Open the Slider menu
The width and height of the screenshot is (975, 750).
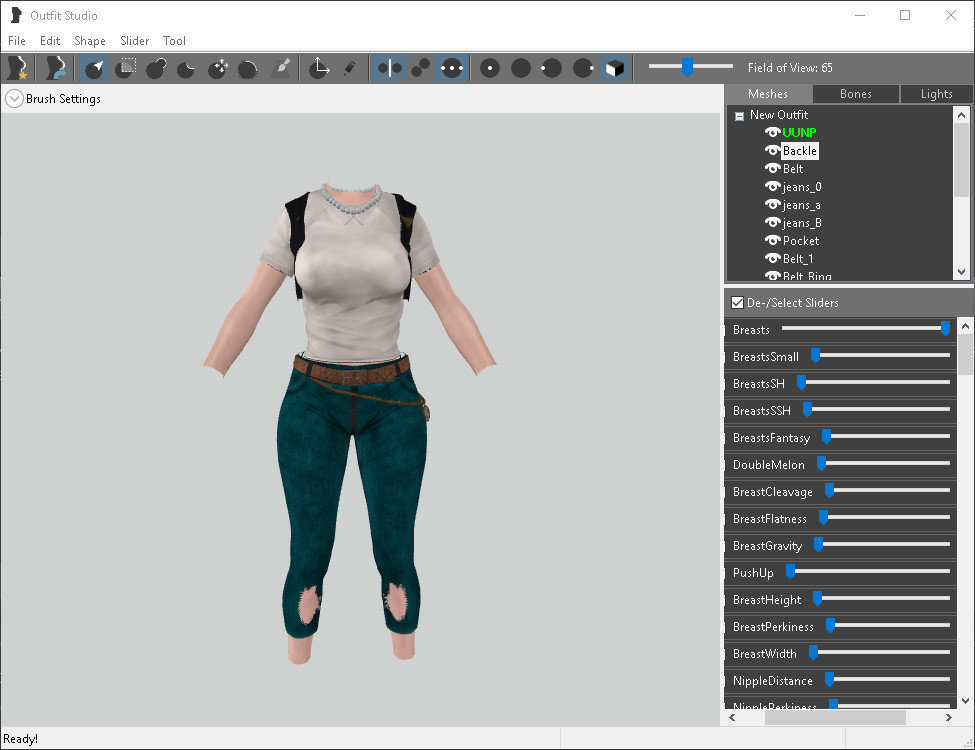tap(134, 41)
